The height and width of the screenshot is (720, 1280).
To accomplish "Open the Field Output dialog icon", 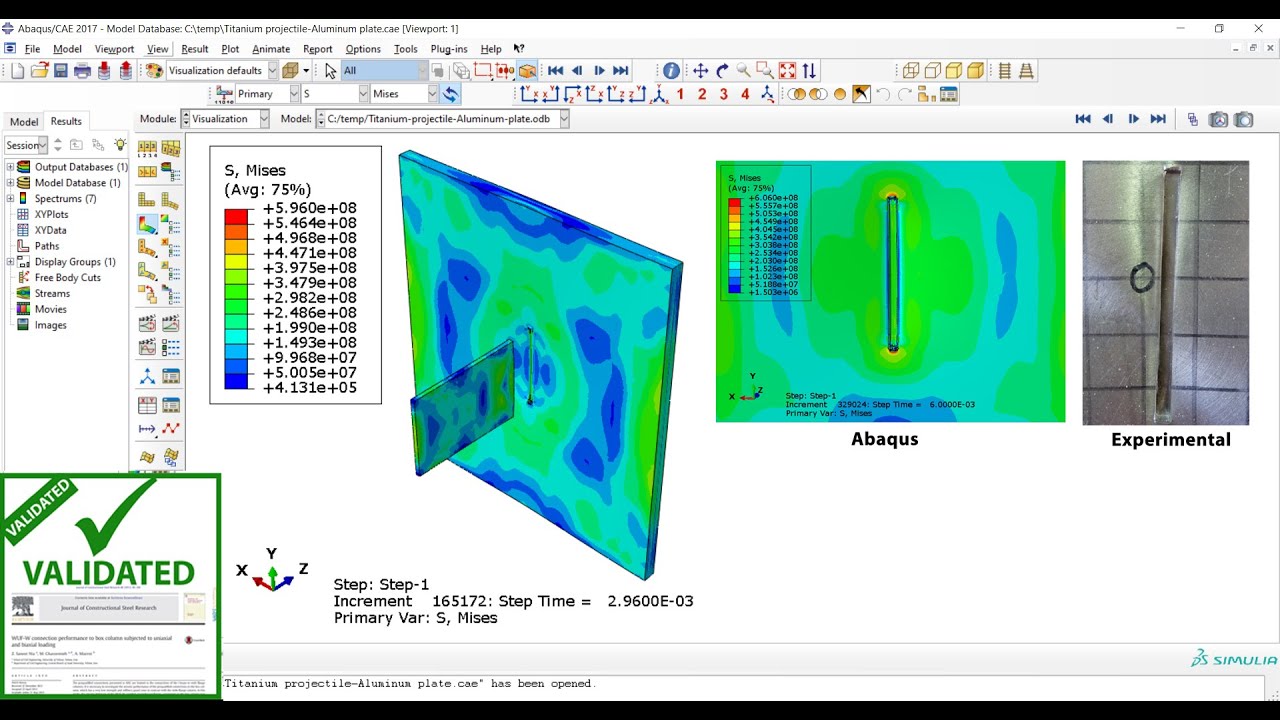I will coord(224,94).
